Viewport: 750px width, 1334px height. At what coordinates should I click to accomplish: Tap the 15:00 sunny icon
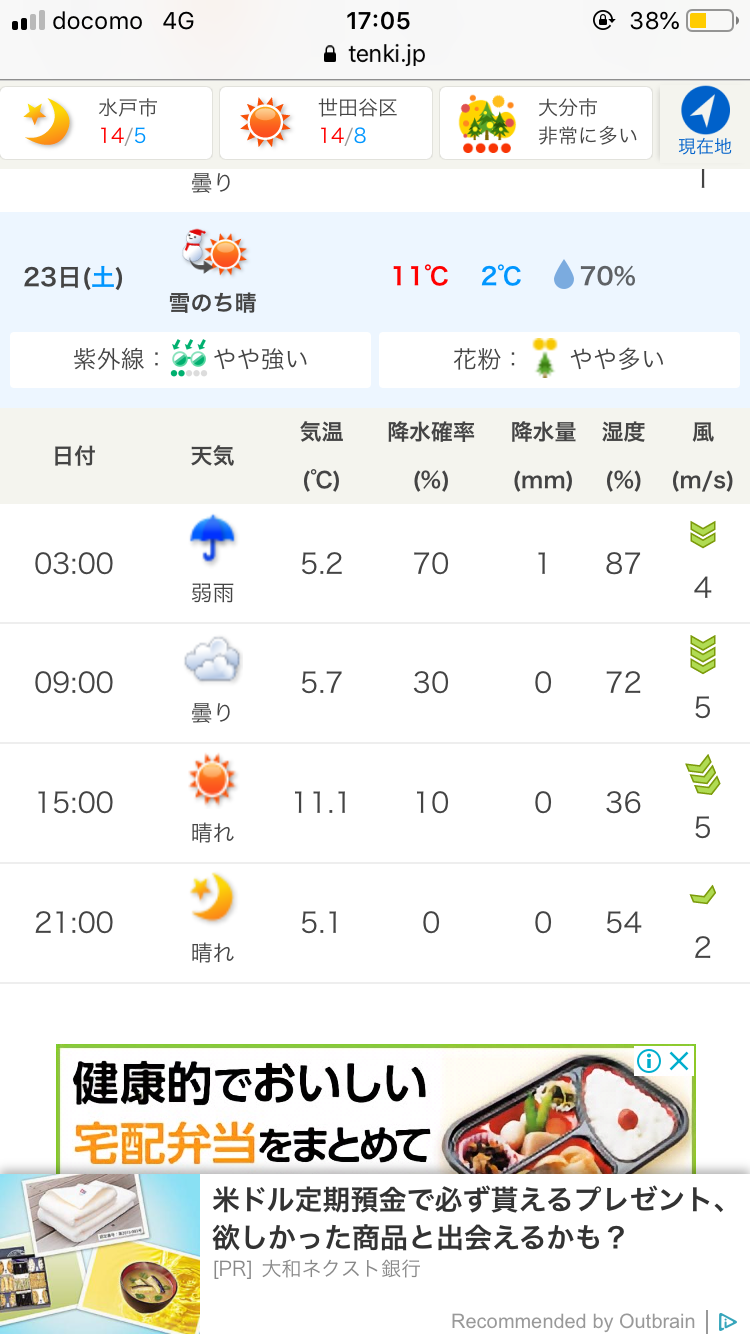[x=212, y=780]
